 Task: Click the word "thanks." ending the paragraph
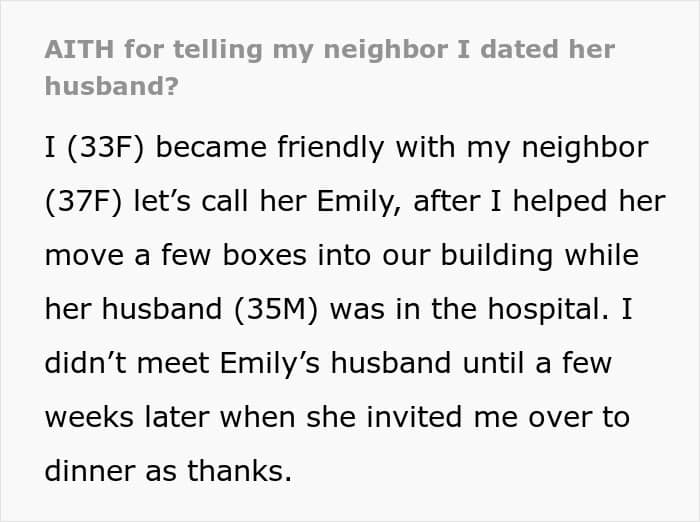click(239, 471)
